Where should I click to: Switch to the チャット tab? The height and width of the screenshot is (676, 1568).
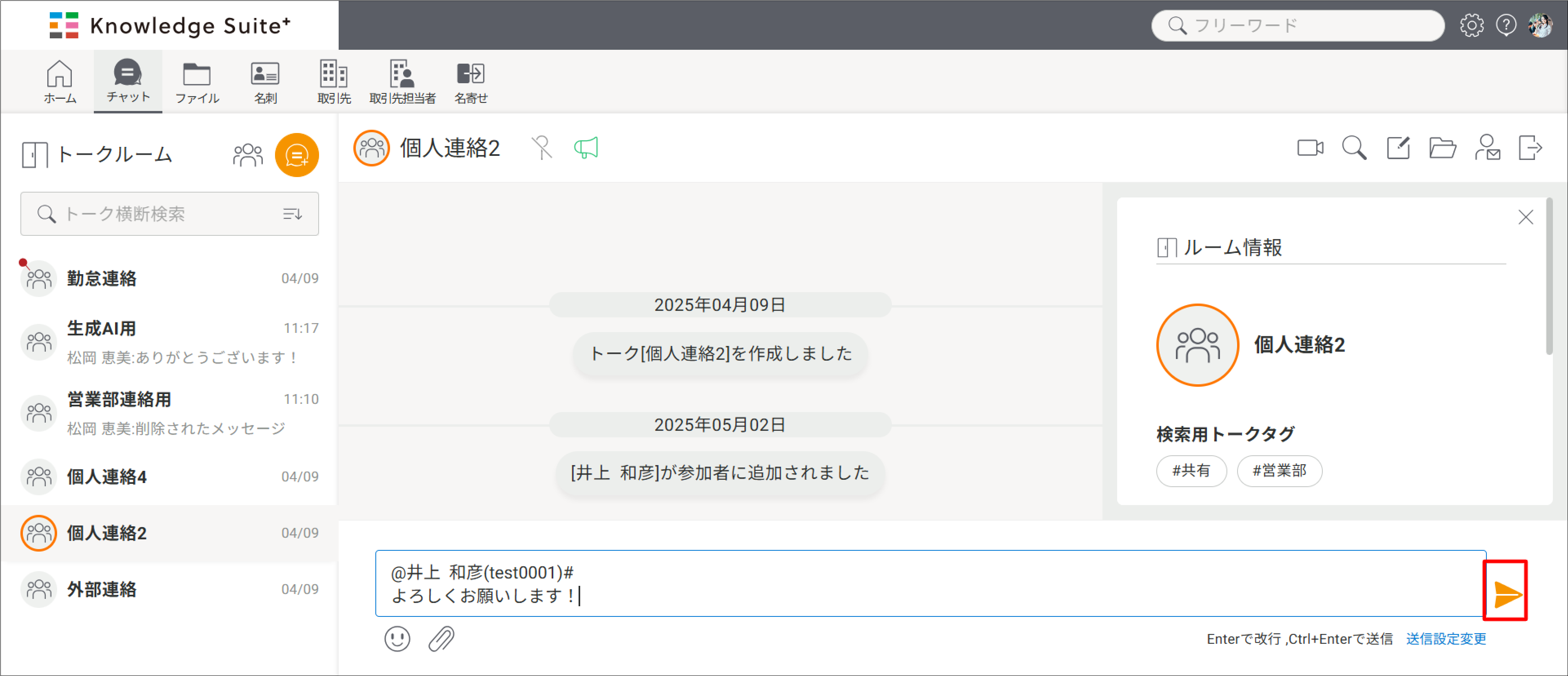pyautogui.click(x=128, y=82)
